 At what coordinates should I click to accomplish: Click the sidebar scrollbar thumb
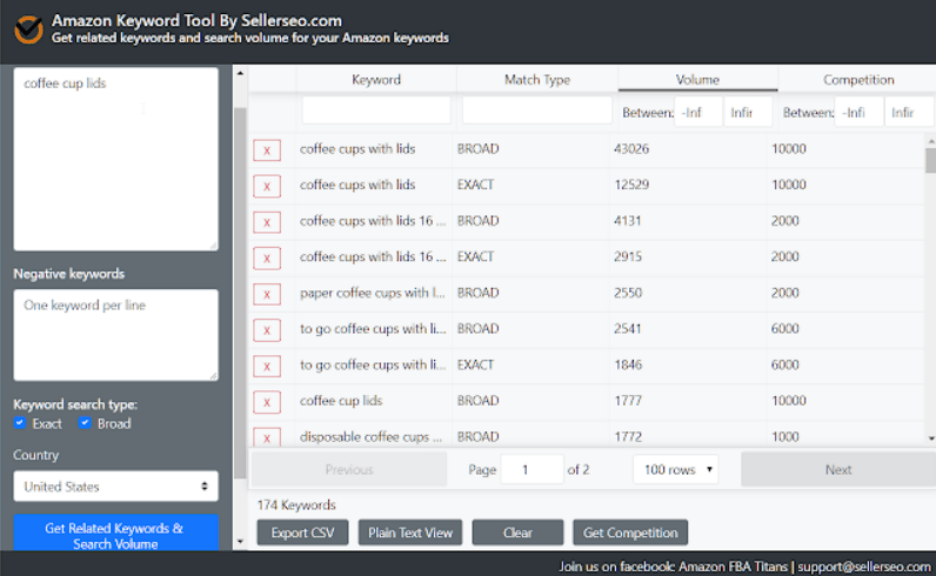tap(240, 292)
